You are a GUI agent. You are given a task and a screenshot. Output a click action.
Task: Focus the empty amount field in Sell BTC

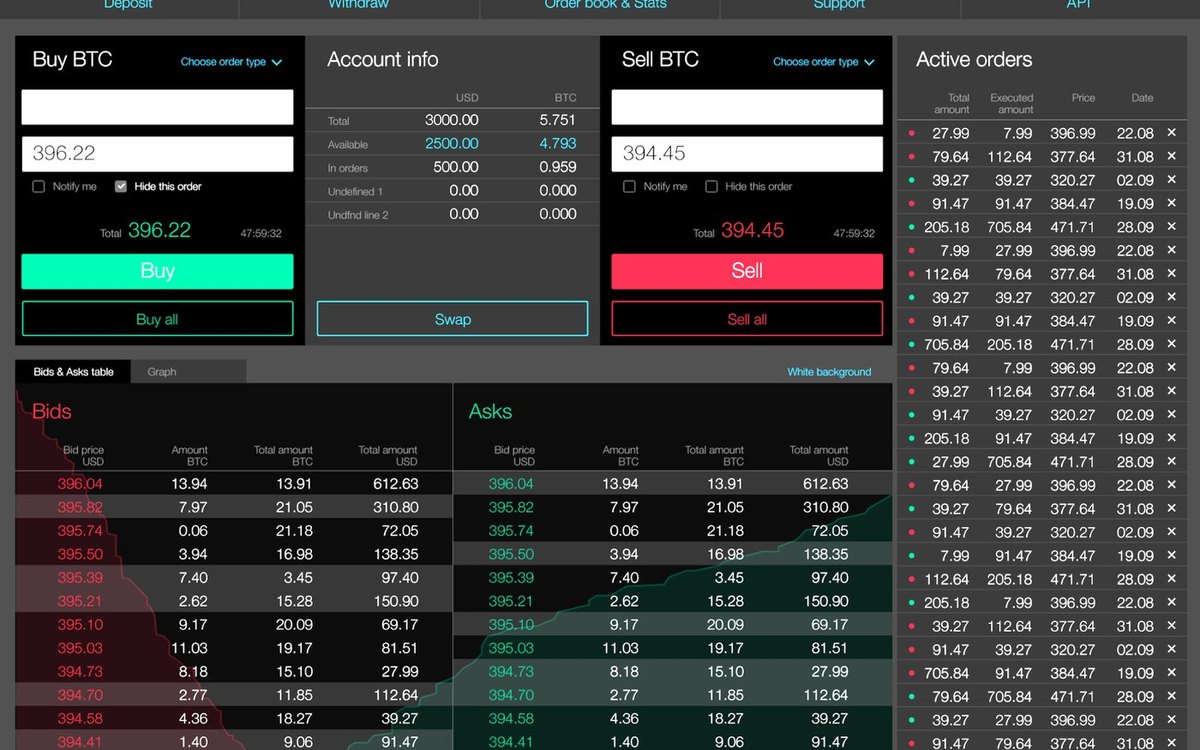pyautogui.click(x=747, y=107)
